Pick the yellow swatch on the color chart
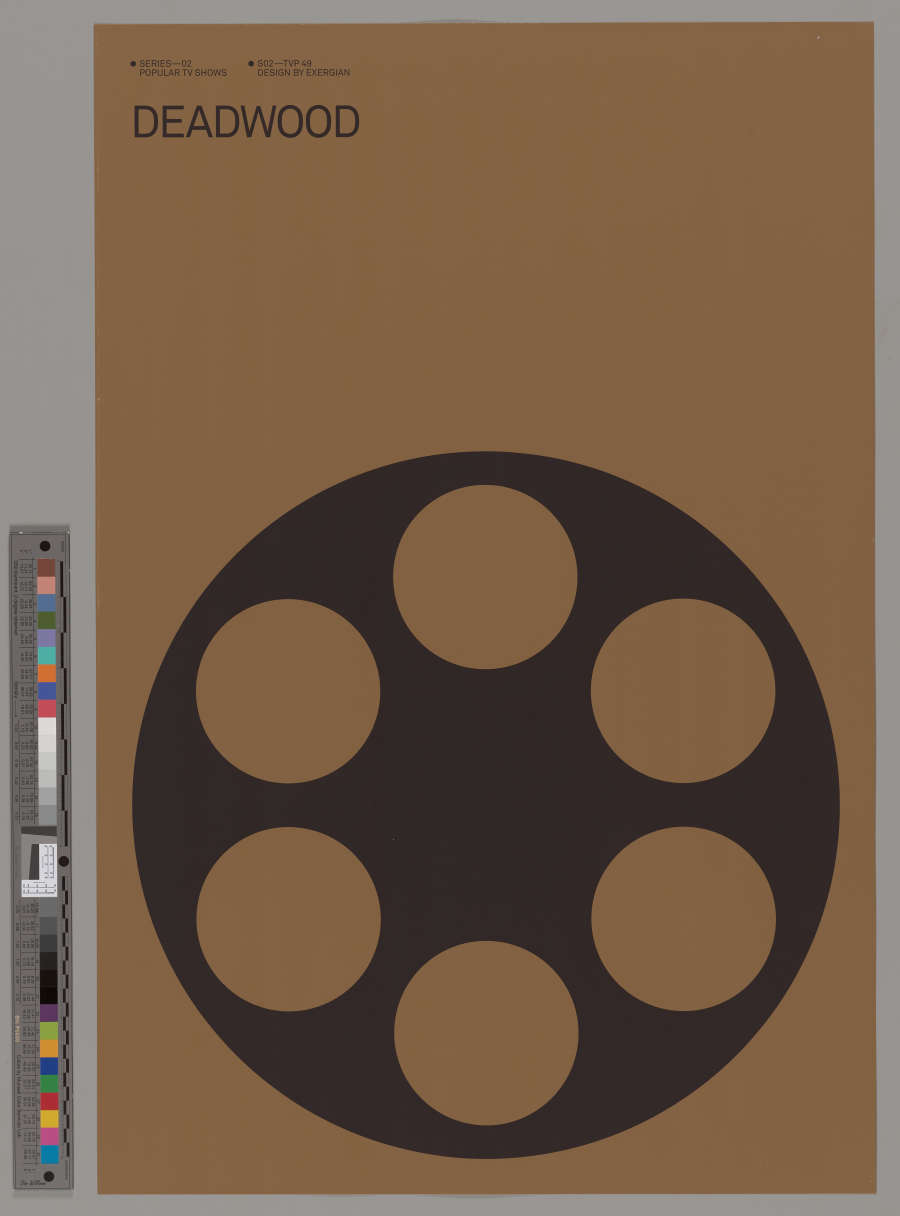This screenshot has width=900, height=1216. click(49, 1119)
